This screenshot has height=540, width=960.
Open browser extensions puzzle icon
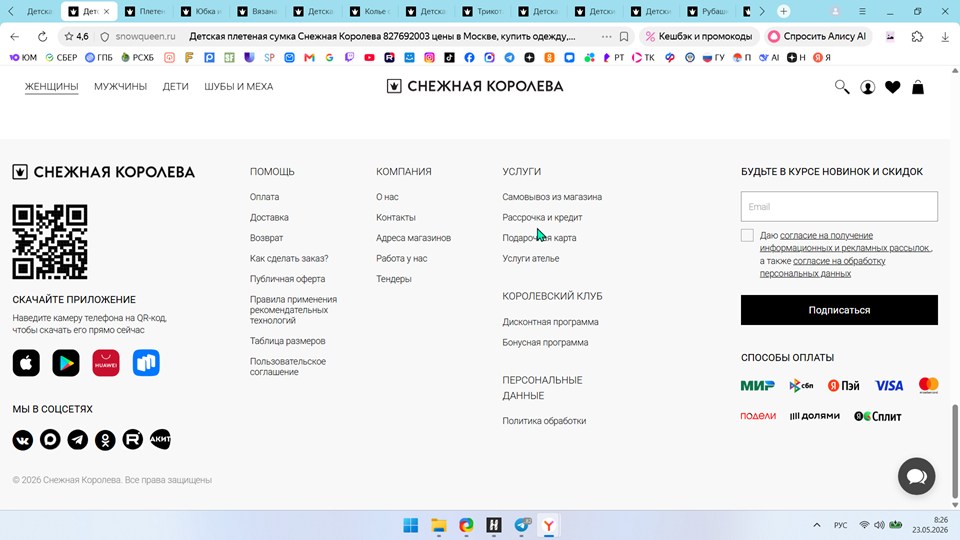tap(917, 37)
